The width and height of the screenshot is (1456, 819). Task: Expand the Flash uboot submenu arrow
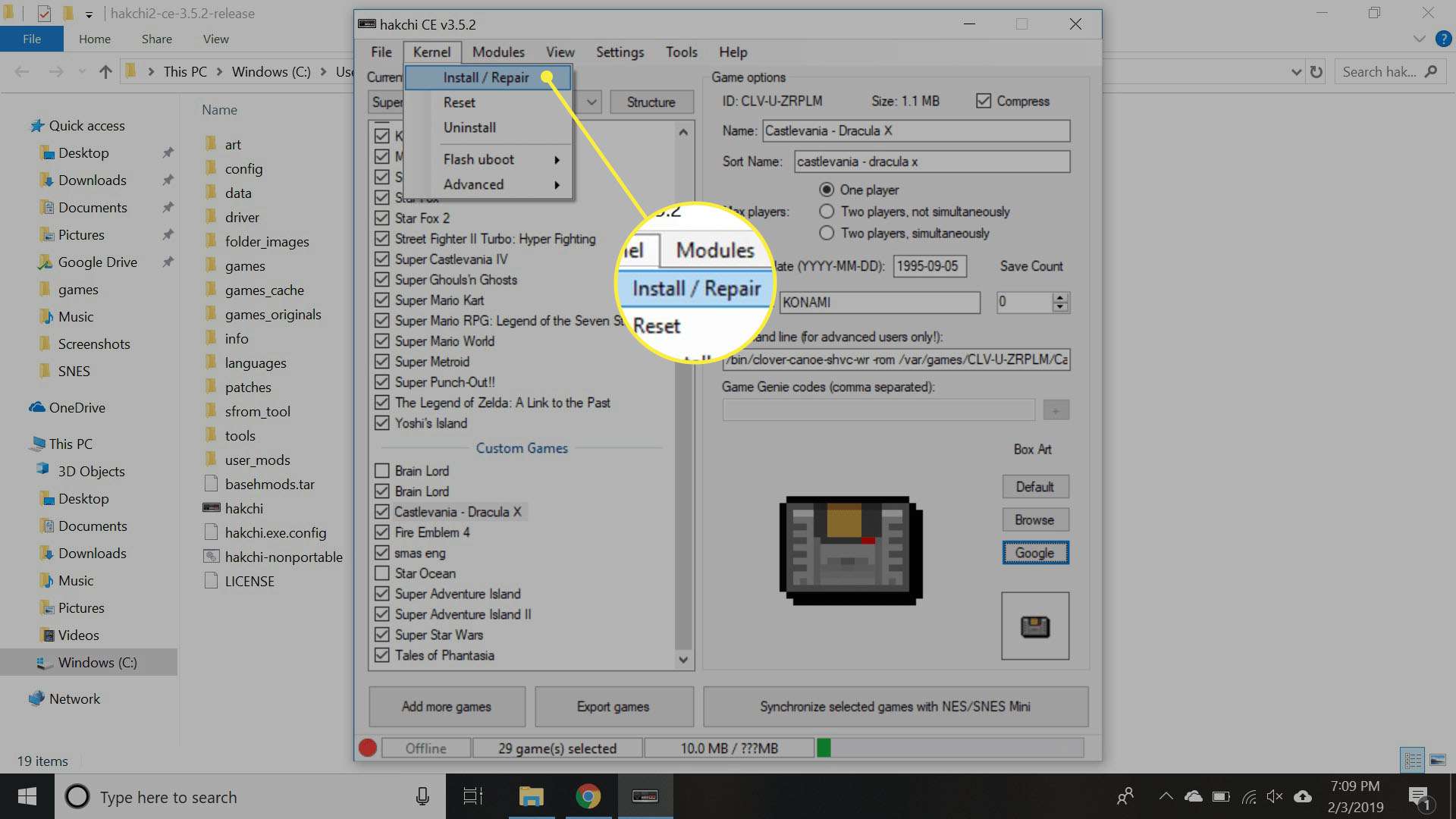coord(556,159)
